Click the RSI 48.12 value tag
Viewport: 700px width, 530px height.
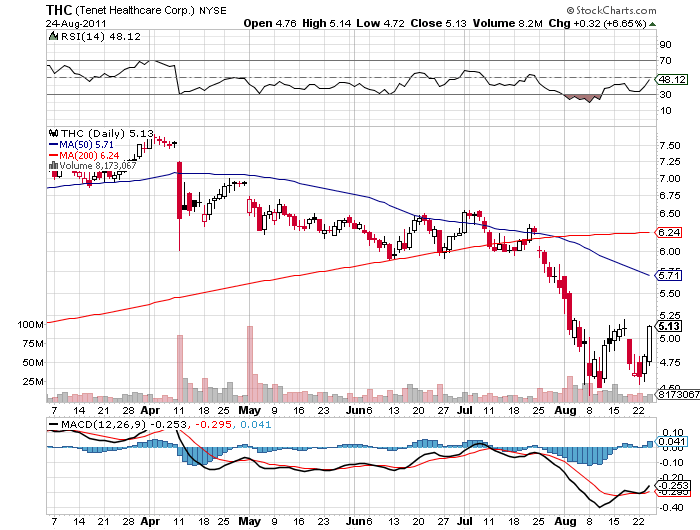672,79
